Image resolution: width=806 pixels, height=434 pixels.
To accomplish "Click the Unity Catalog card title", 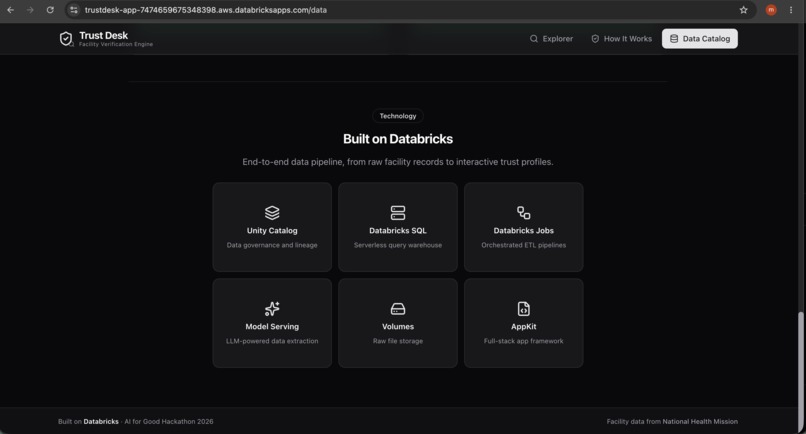I will [272, 230].
